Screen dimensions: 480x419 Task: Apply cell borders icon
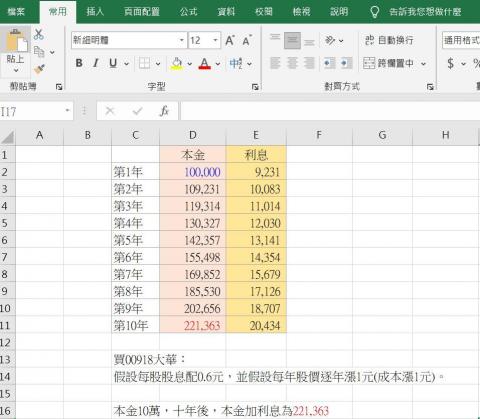click(x=144, y=63)
